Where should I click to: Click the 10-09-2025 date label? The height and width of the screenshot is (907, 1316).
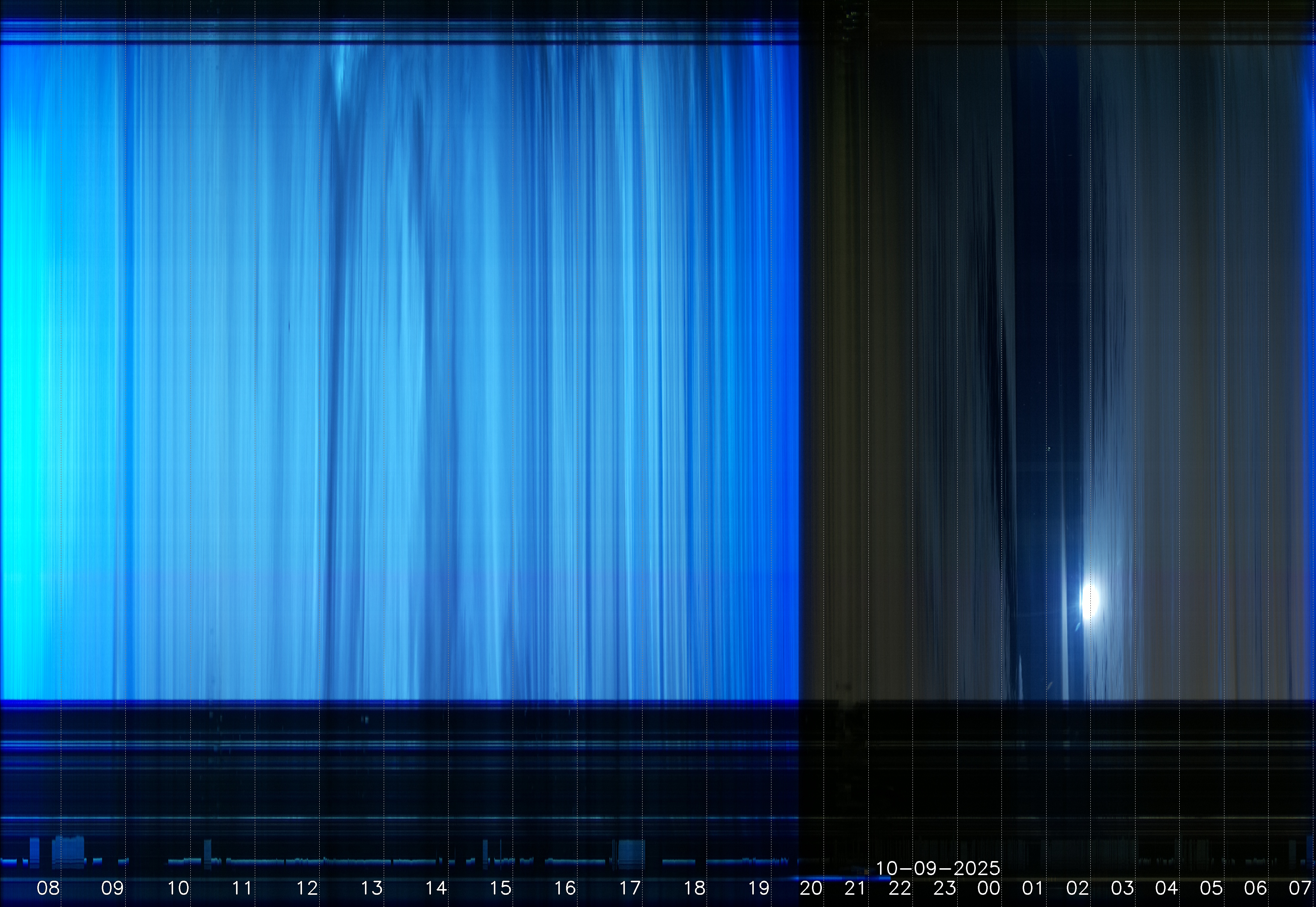tap(937, 868)
